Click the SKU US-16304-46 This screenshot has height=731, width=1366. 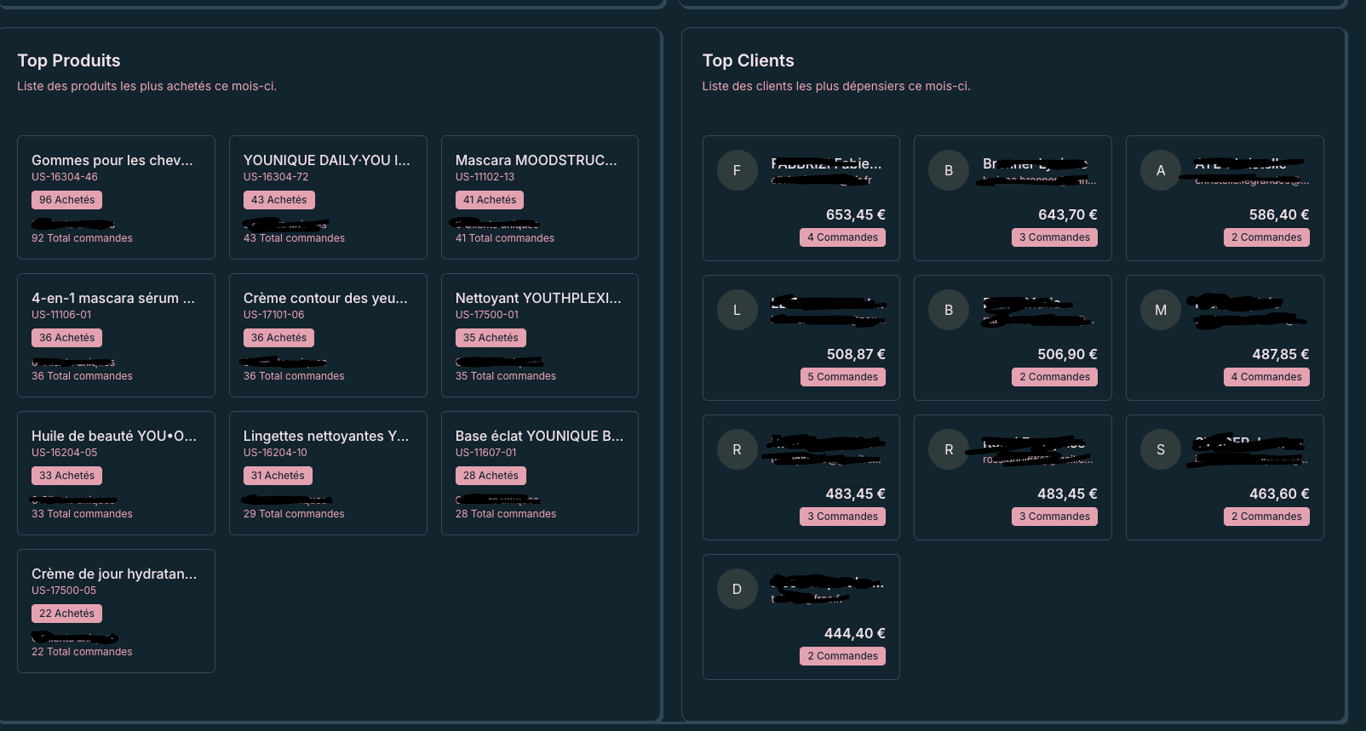tap(65, 177)
